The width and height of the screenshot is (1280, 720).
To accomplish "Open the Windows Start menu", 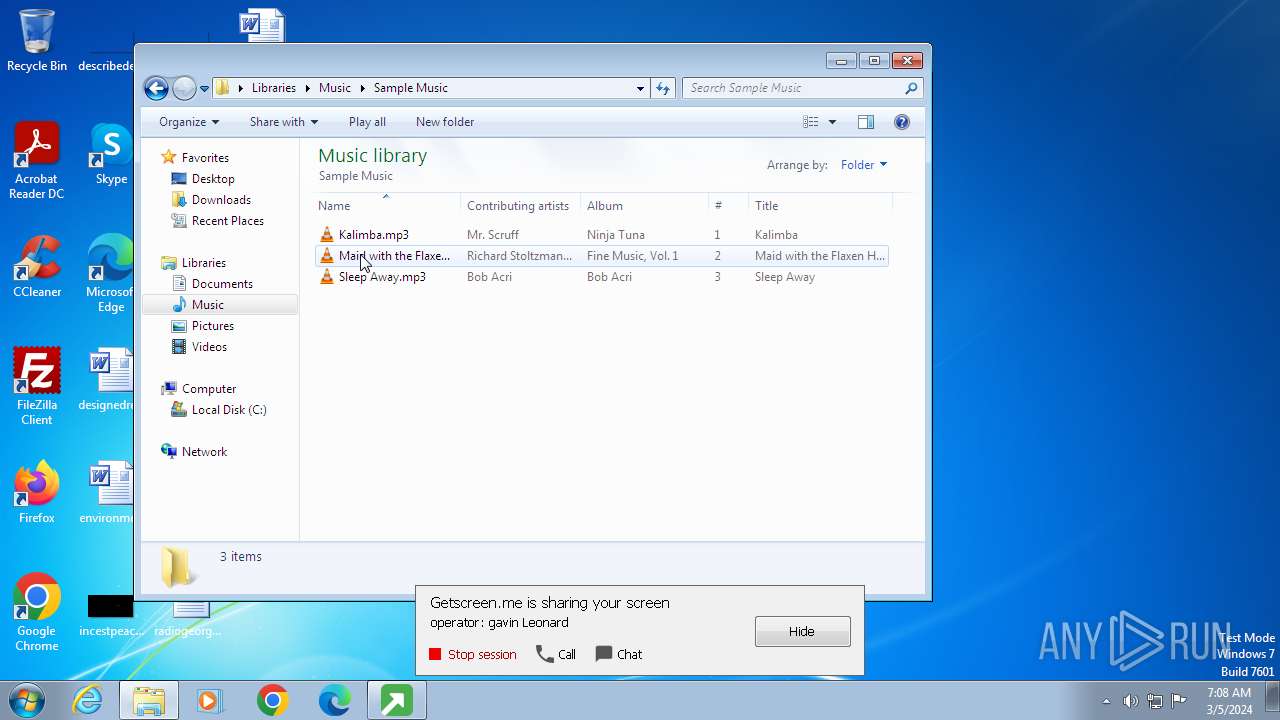I will point(27,700).
